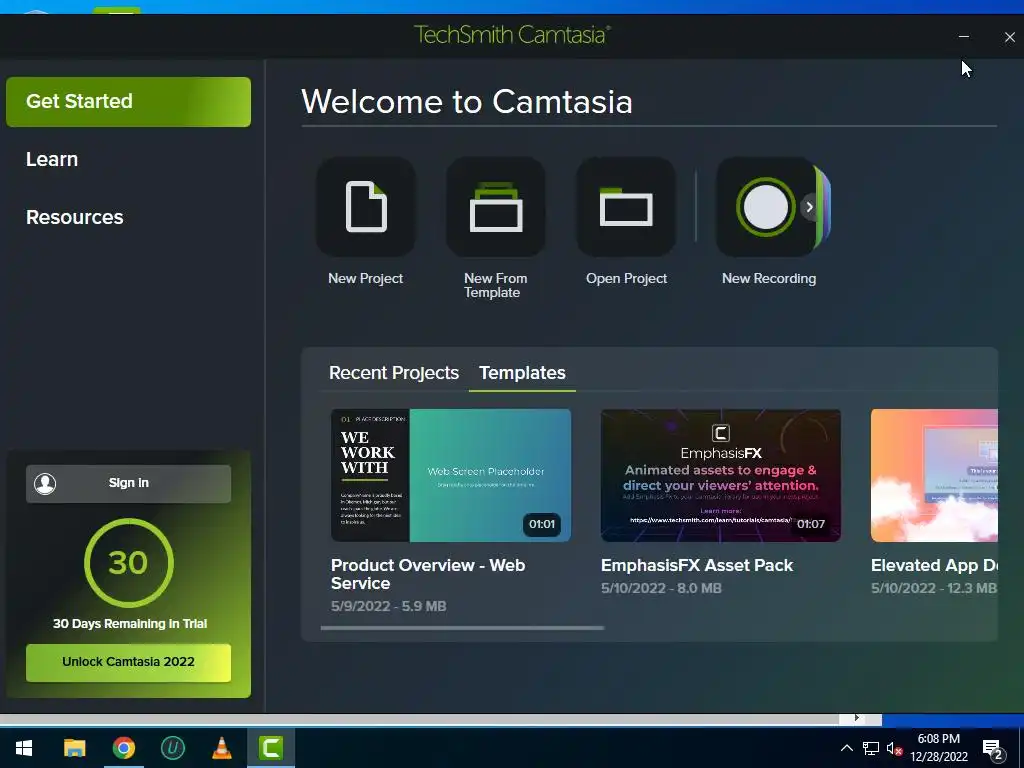Click the Product Overview - Web Service title
This screenshot has height=768, width=1024.
click(428, 574)
